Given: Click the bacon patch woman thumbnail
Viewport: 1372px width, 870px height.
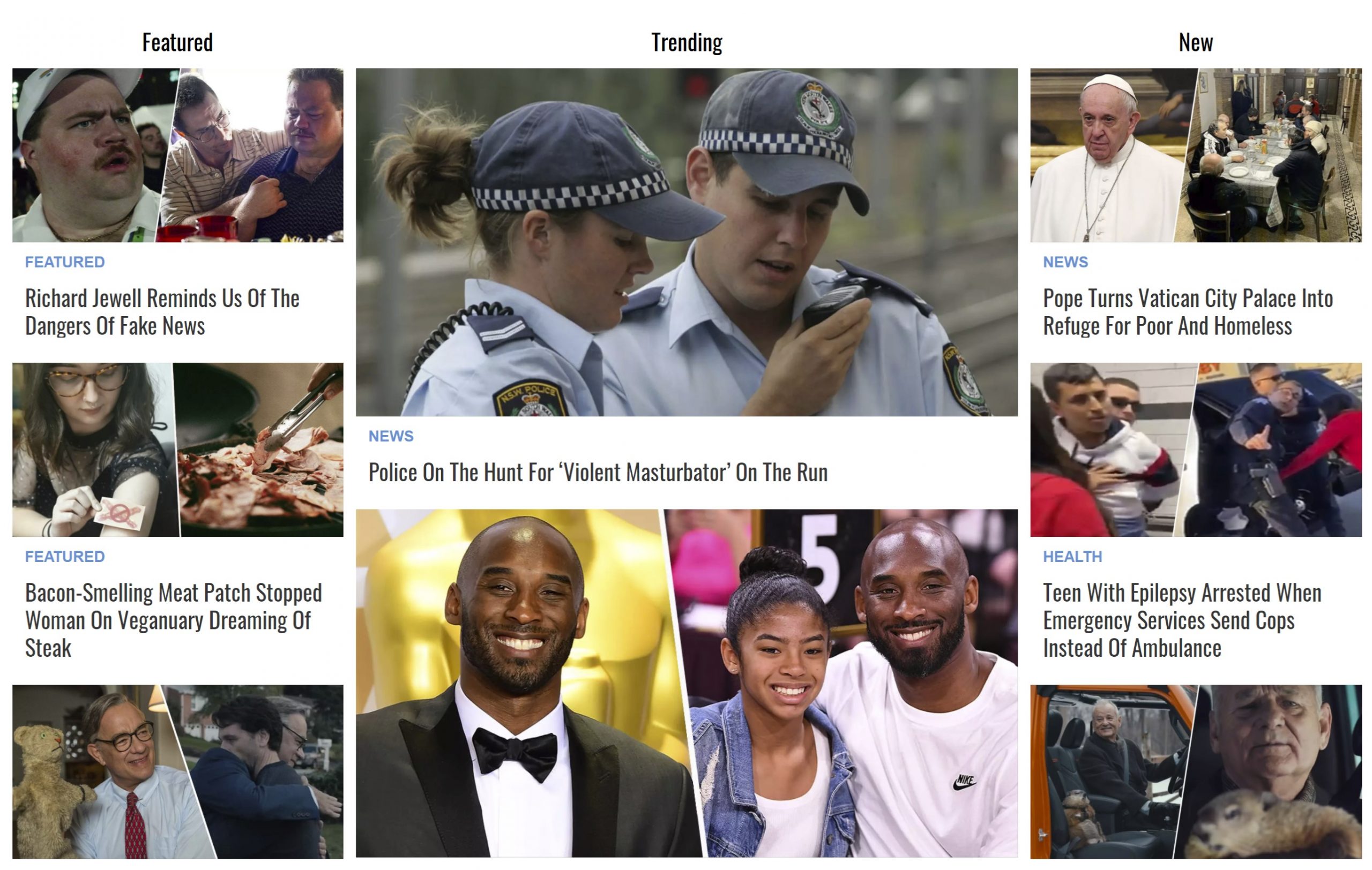Looking at the screenshot, I should 178,450.
